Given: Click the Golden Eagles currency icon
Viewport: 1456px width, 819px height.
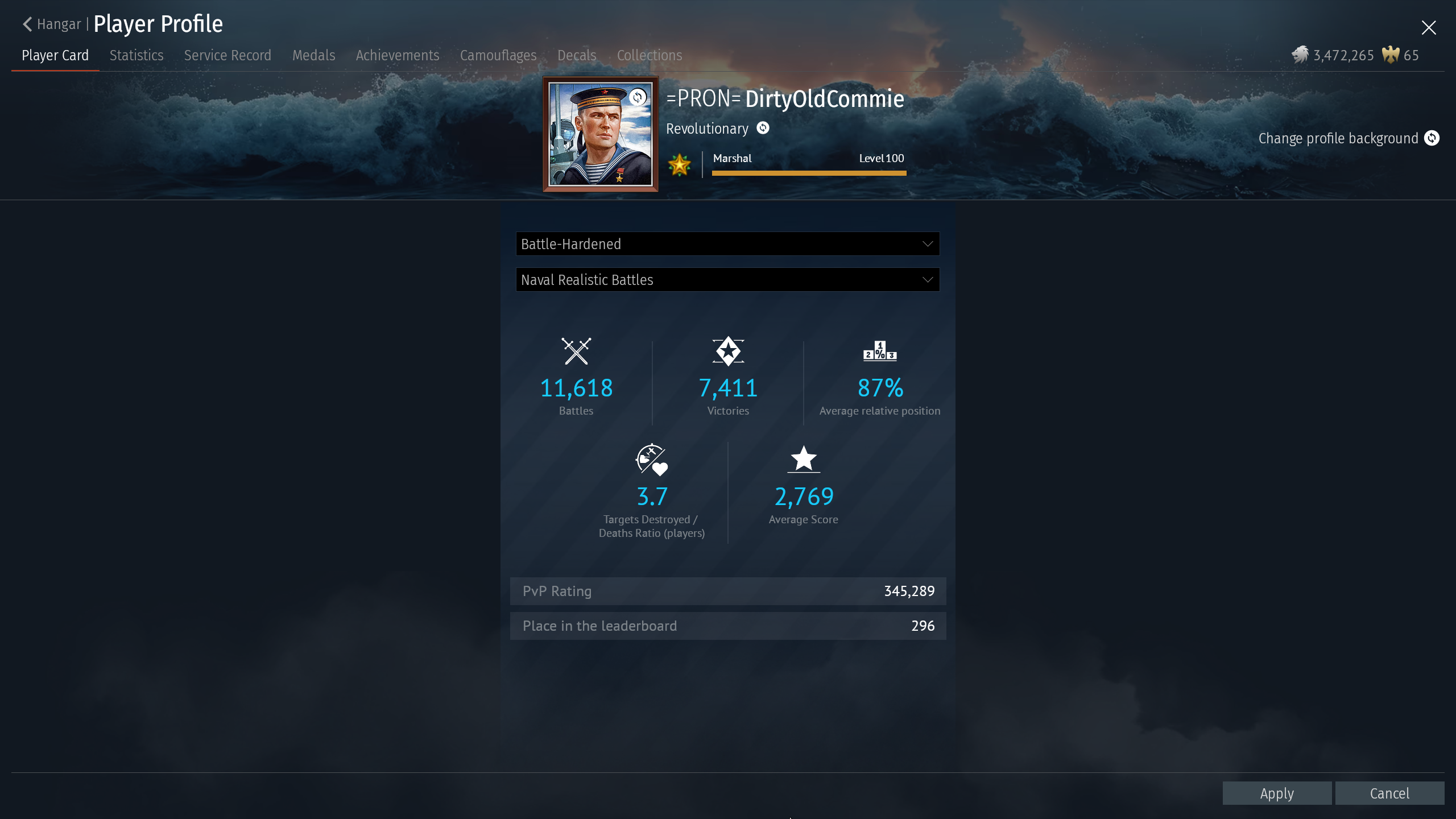Looking at the screenshot, I should pos(1391,55).
